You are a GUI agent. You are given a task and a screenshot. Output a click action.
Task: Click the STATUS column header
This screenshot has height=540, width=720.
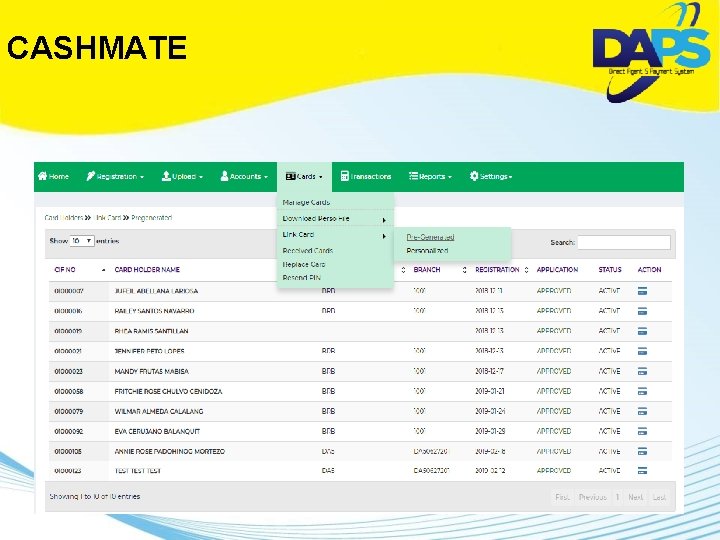point(610,270)
